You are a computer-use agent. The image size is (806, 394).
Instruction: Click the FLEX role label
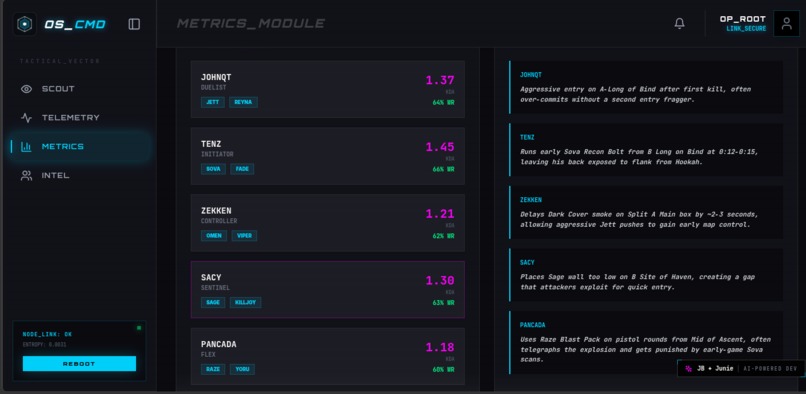208,355
